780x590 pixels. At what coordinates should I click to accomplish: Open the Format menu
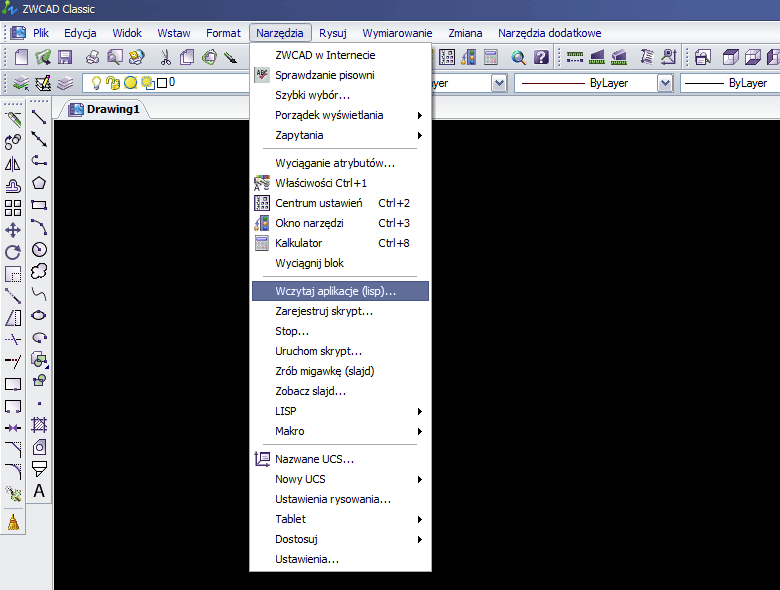coord(223,33)
